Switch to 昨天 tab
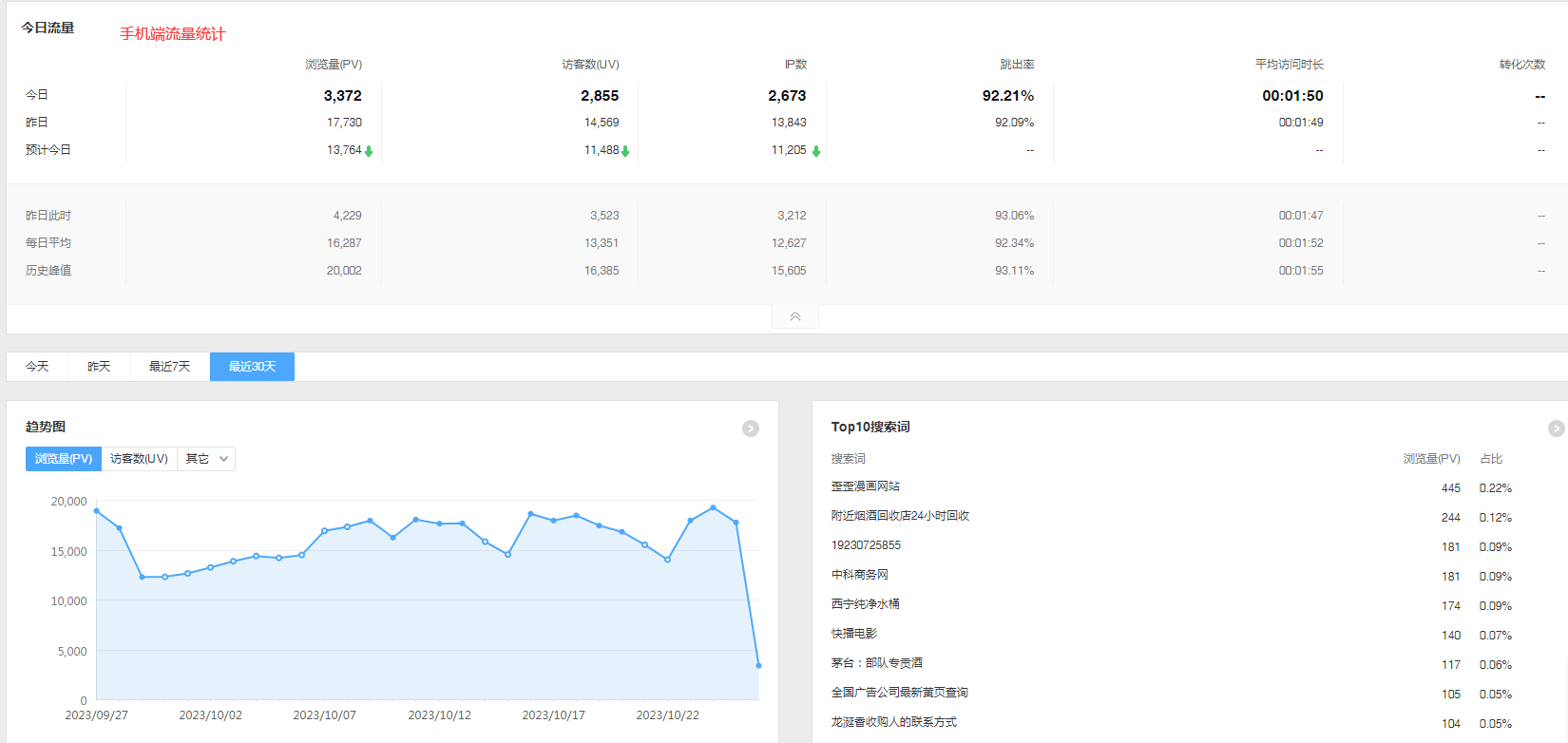Screen dimensions: 1568x743 click(x=99, y=367)
